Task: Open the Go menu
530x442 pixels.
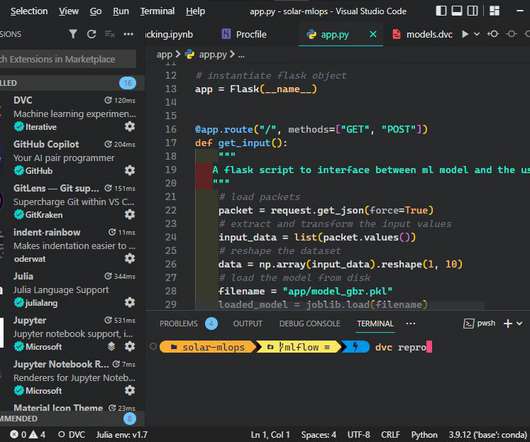Action: [x=96, y=11]
